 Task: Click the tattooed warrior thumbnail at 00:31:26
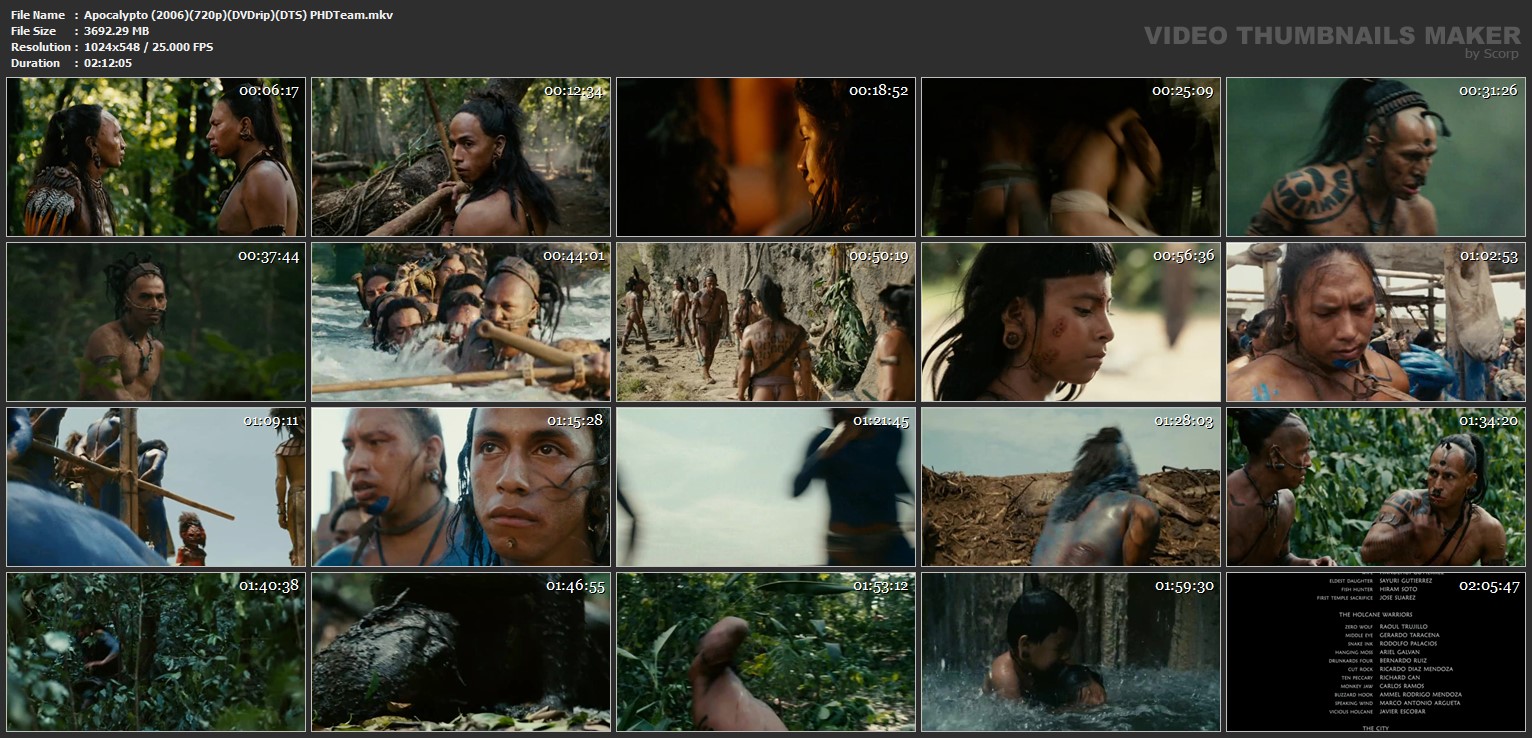[x=1376, y=157]
